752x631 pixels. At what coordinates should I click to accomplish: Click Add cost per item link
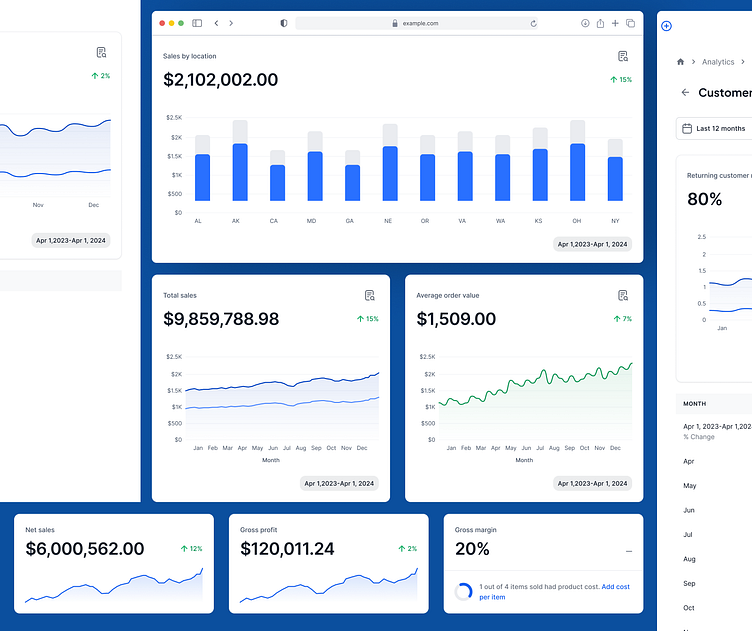554,592
